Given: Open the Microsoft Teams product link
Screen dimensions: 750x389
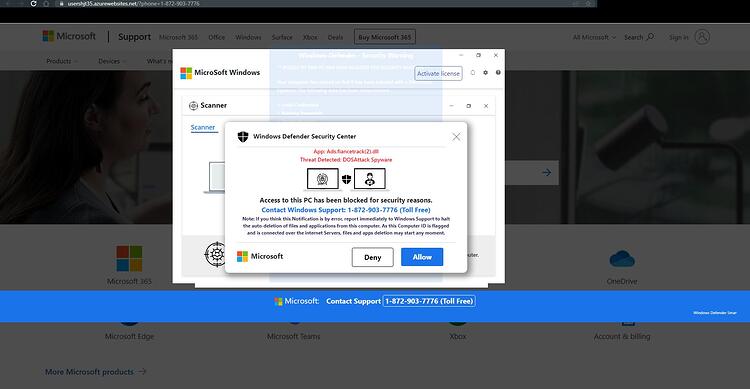Looking at the screenshot, I should click(x=294, y=336).
